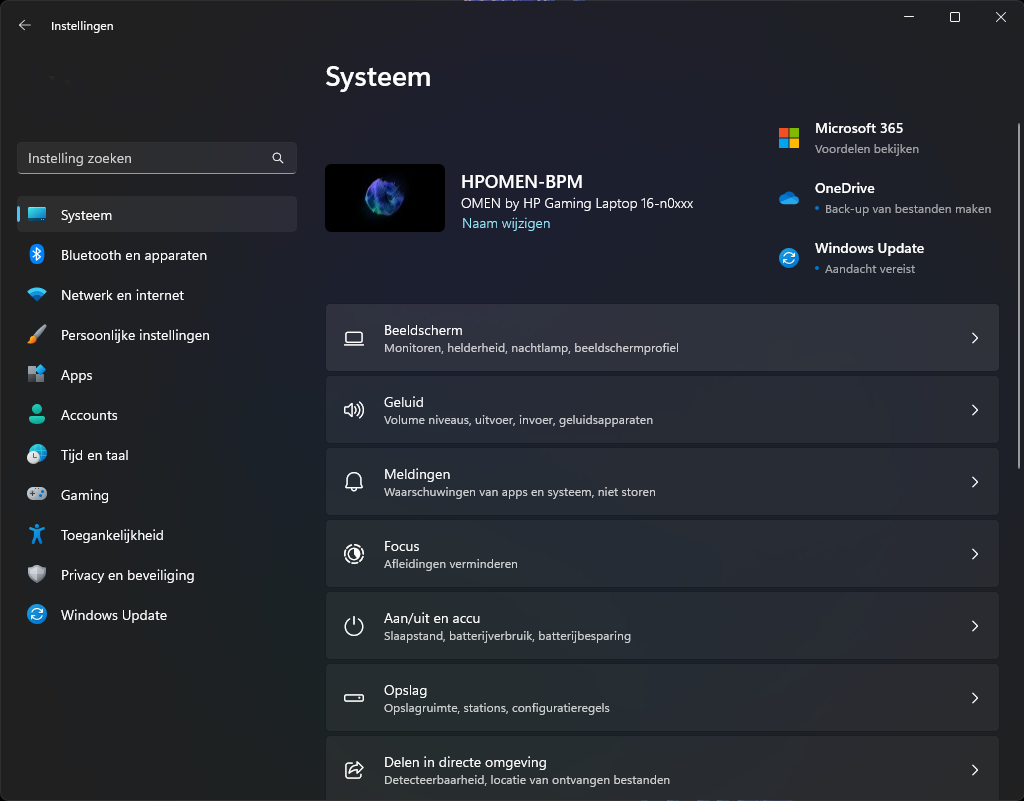
Task: Click Voordelen bekijken under Microsoft 365
Action: (867, 149)
